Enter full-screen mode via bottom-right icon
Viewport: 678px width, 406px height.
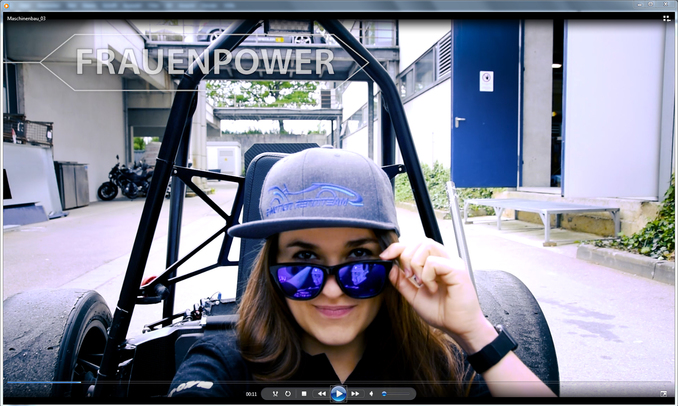coord(663,393)
